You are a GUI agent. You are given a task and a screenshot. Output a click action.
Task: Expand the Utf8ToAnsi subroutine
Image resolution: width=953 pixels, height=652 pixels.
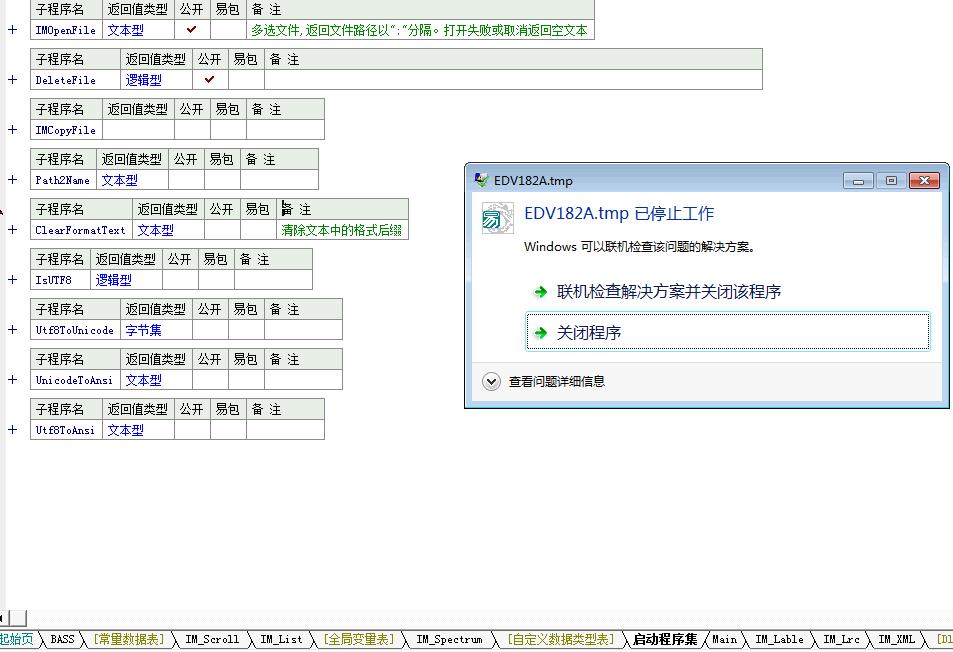pyautogui.click(x=12, y=430)
